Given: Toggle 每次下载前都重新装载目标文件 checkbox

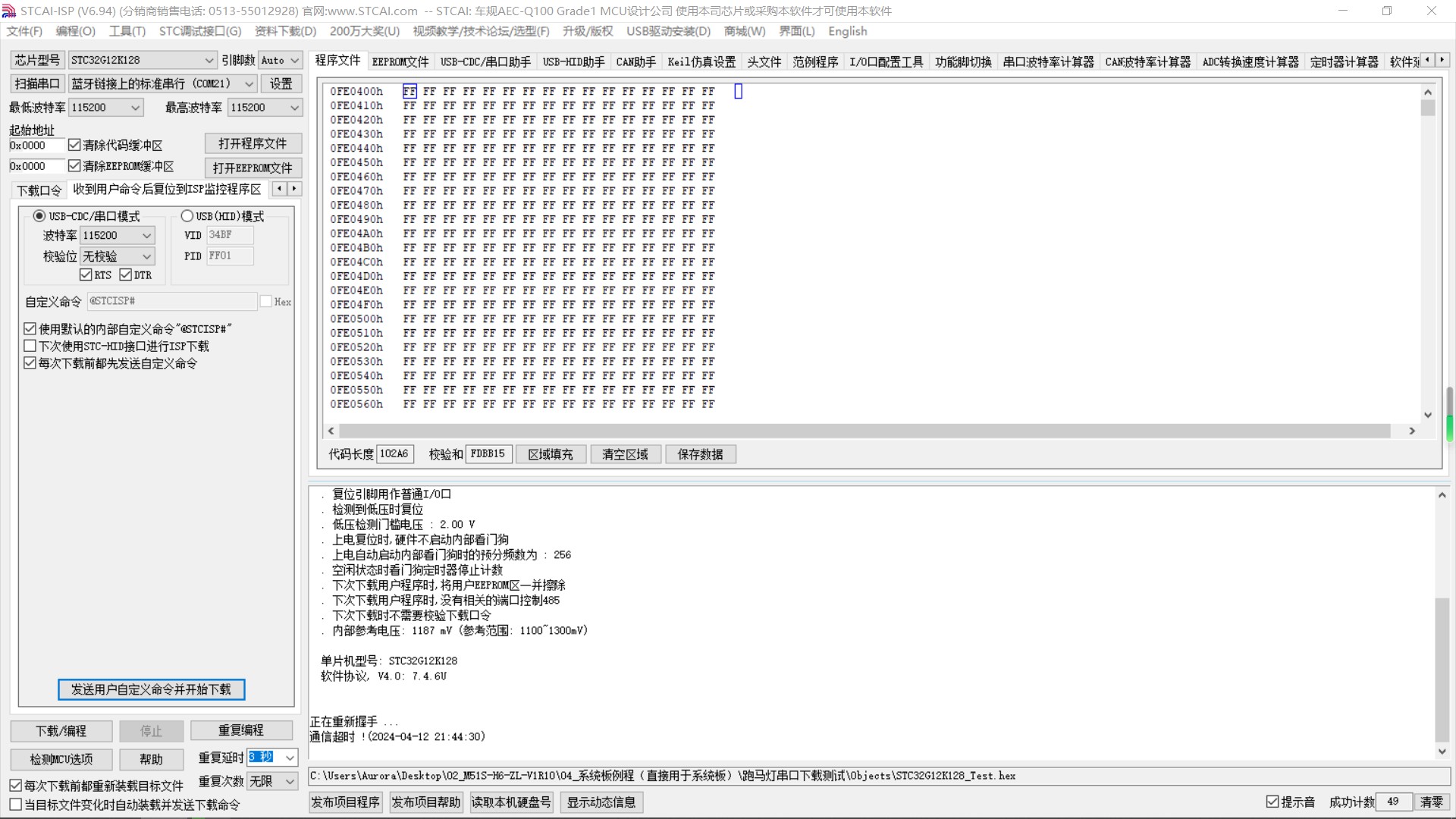Looking at the screenshot, I should point(15,786).
